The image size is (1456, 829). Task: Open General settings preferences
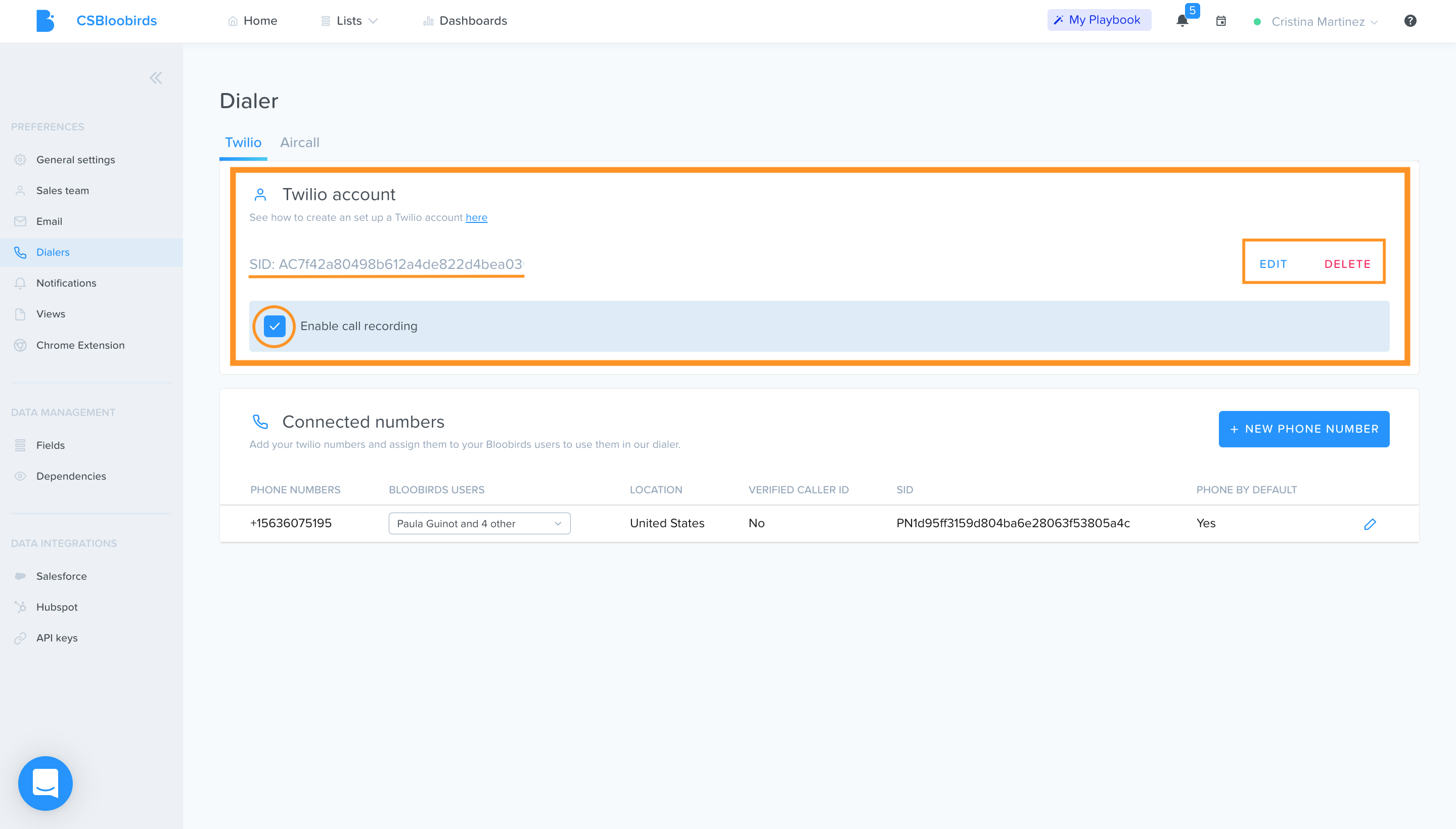pos(76,160)
